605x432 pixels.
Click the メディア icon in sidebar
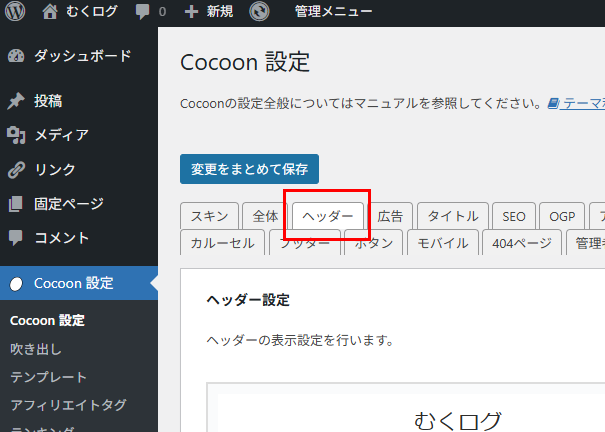(16, 135)
